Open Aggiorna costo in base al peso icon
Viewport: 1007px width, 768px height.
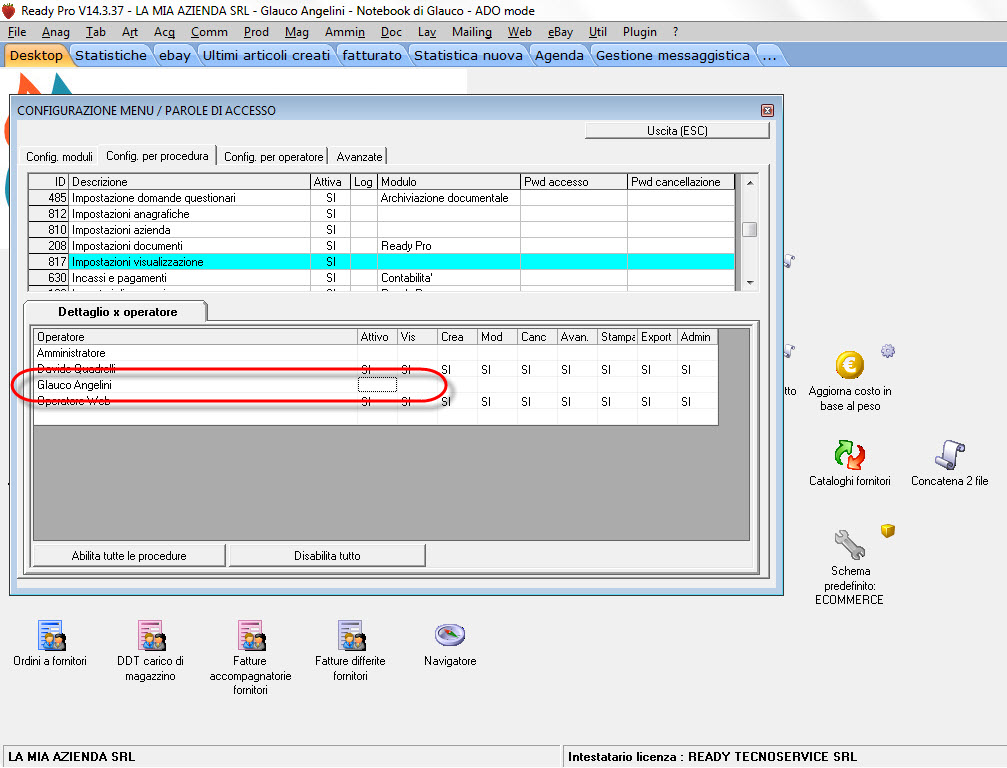(x=850, y=365)
